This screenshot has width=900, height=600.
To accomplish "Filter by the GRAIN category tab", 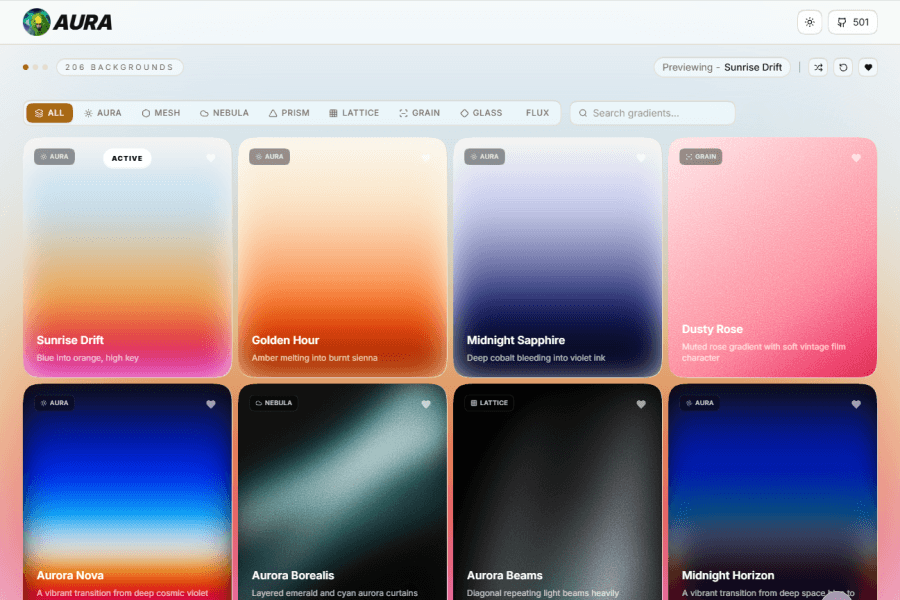I will [420, 113].
